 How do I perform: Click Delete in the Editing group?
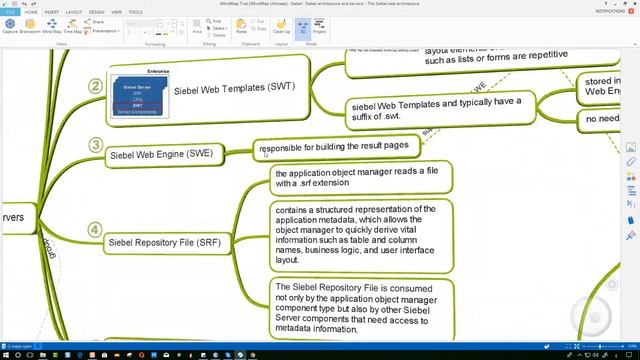coord(216,35)
